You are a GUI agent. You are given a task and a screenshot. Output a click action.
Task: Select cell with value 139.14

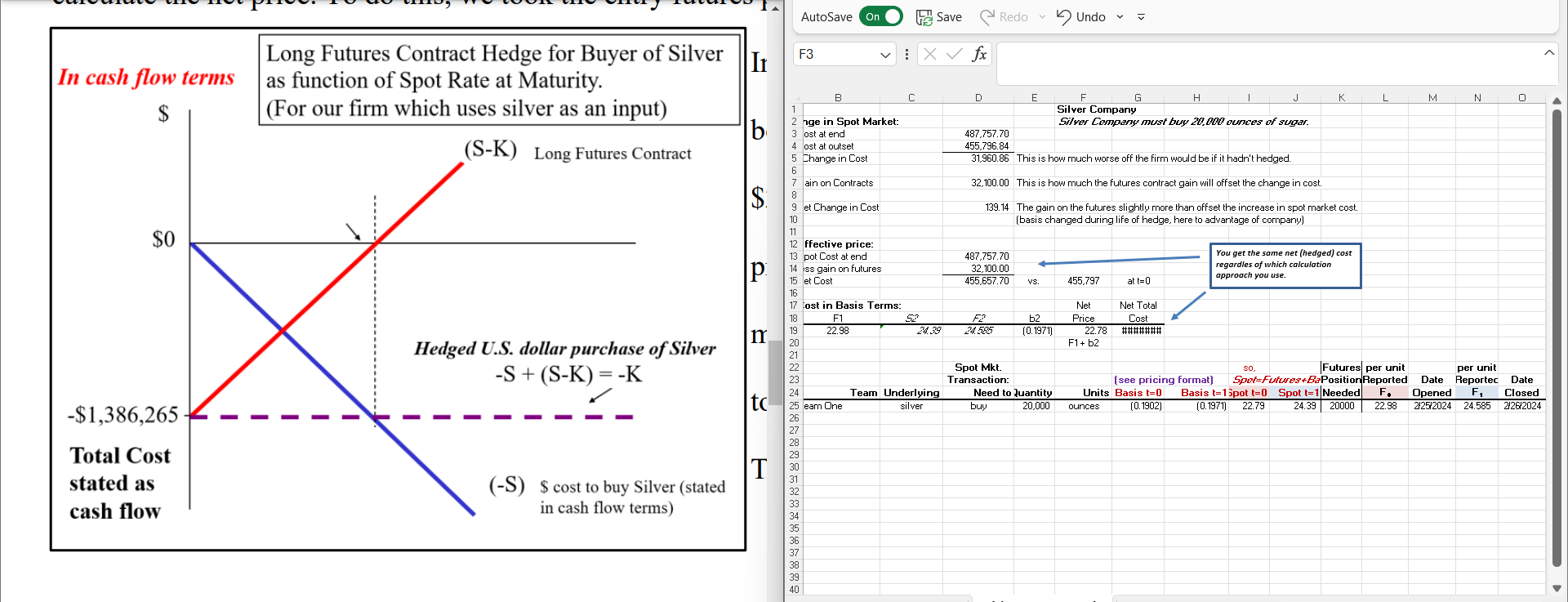click(978, 207)
